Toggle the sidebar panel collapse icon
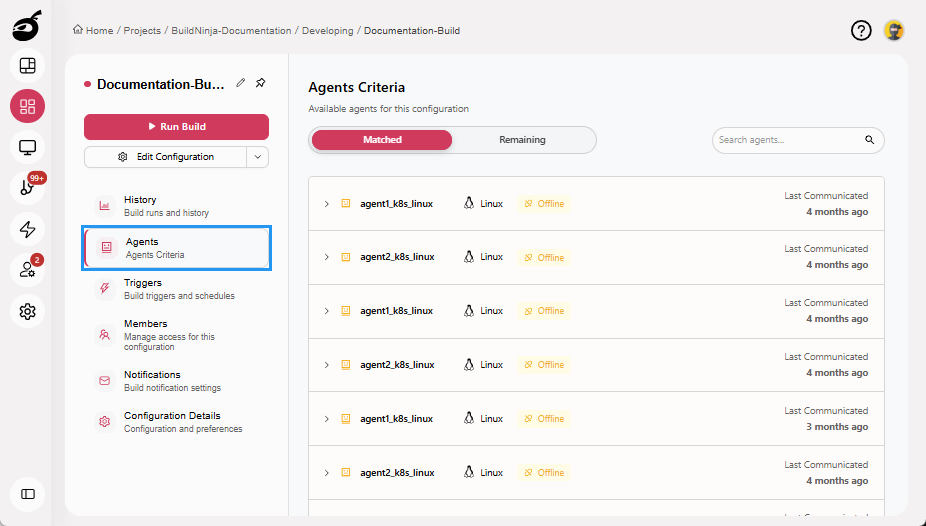926x526 pixels. point(27,494)
